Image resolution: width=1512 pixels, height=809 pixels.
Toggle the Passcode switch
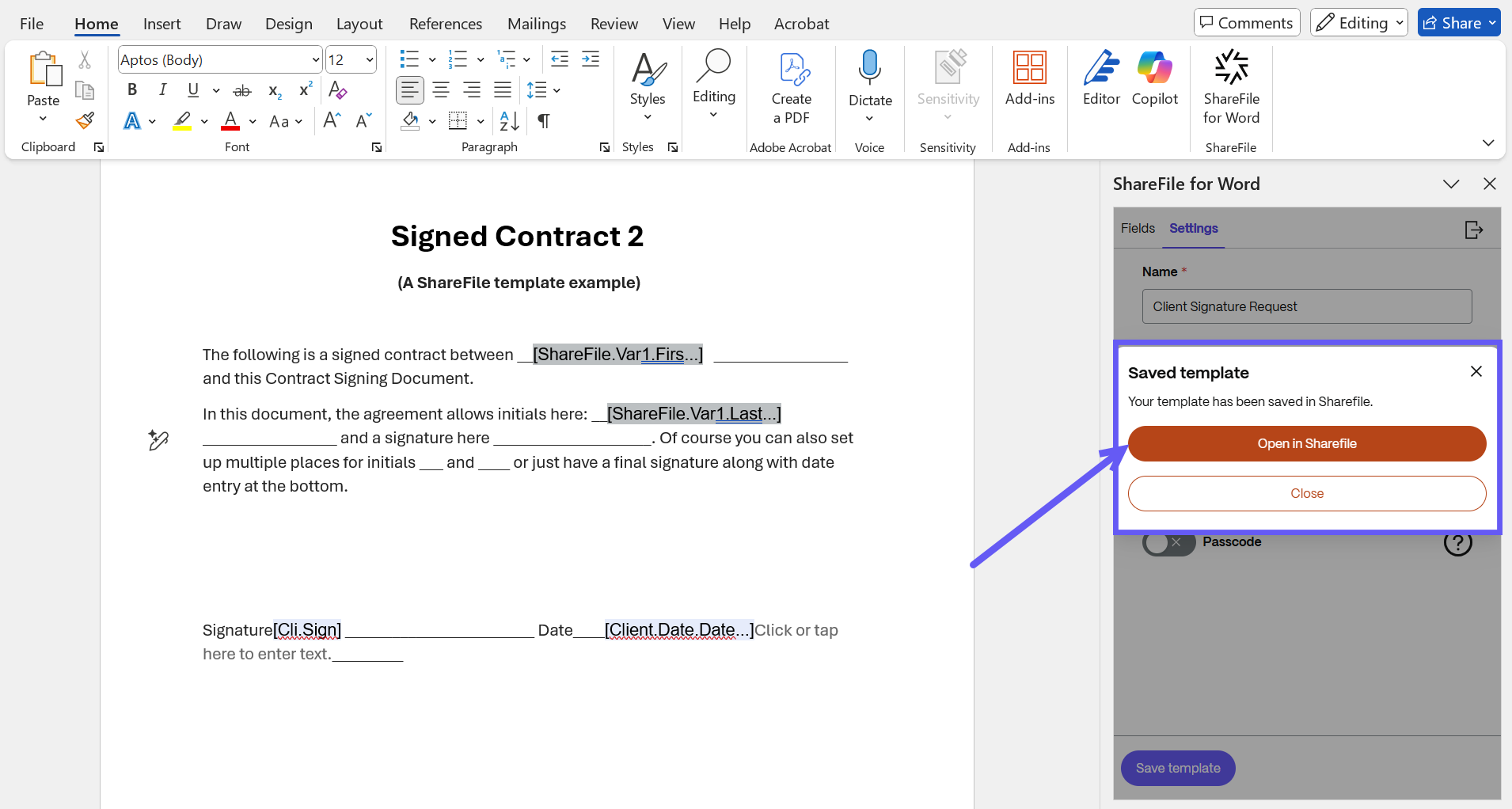[x=1168, y=542]
